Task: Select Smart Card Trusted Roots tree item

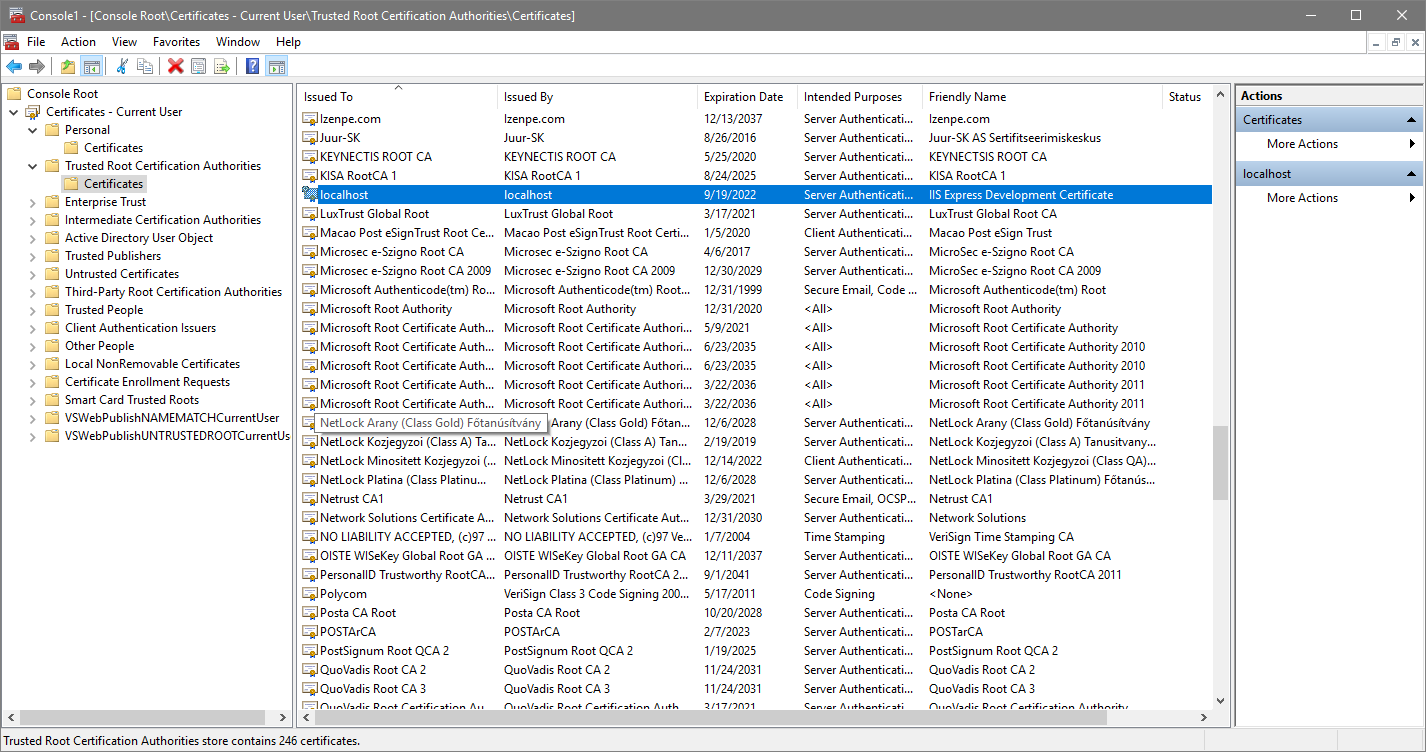Action: 132,400
